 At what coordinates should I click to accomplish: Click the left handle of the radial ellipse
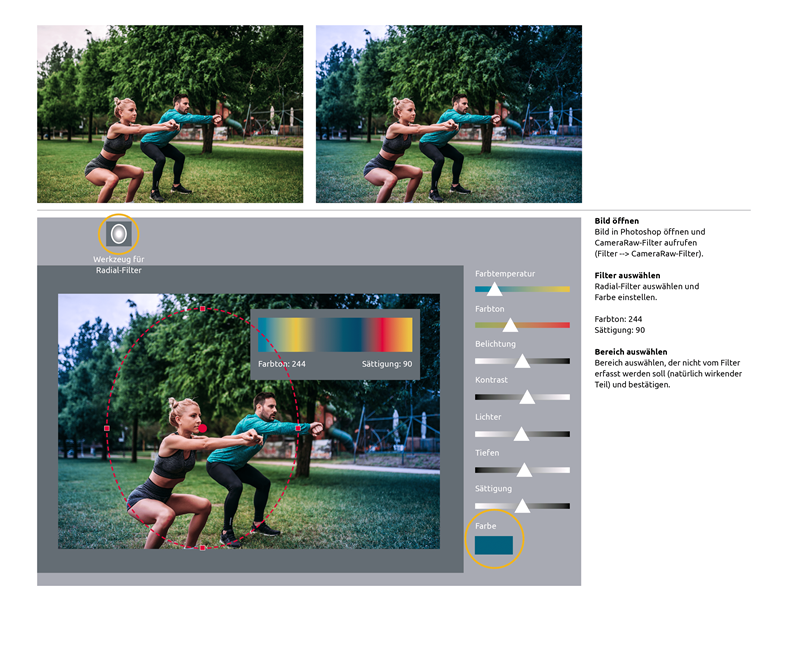107,428
